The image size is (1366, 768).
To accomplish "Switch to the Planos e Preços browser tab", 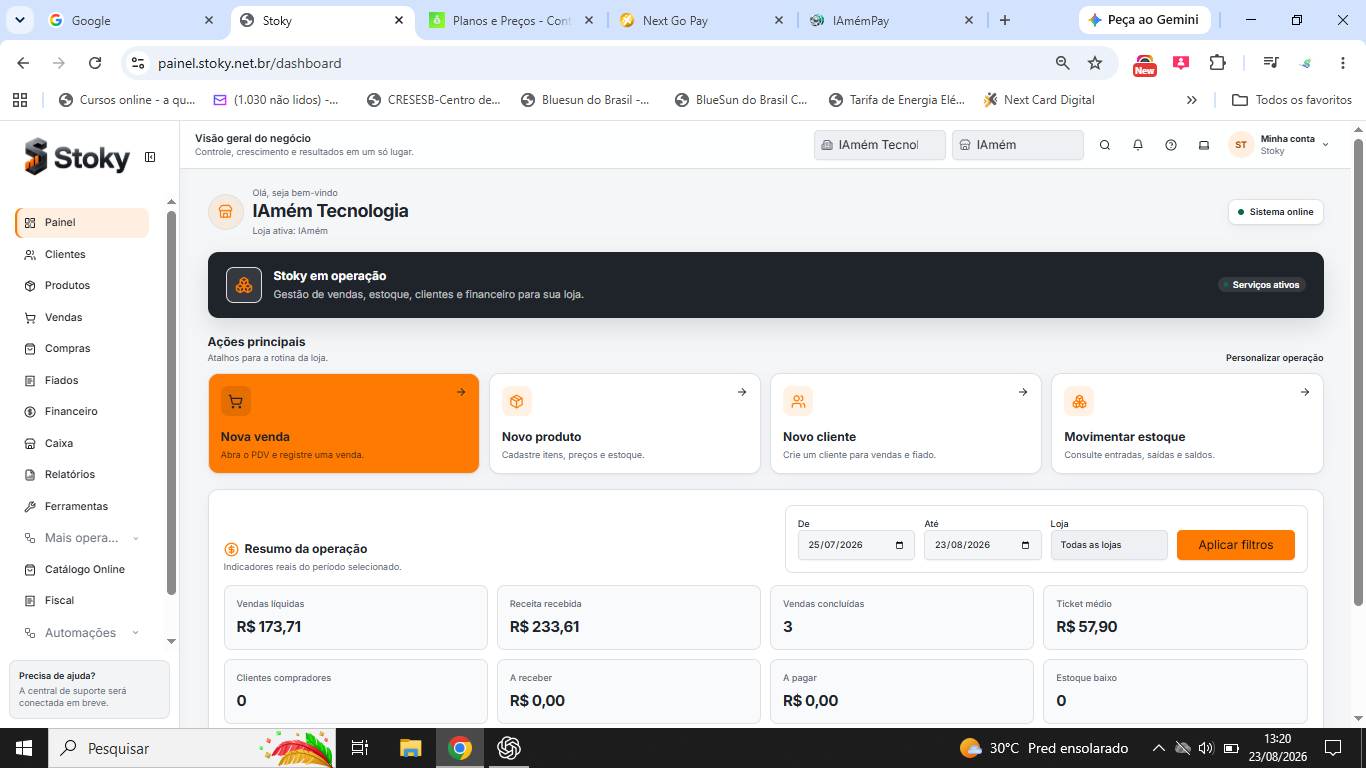I will [x=512, y=20].
